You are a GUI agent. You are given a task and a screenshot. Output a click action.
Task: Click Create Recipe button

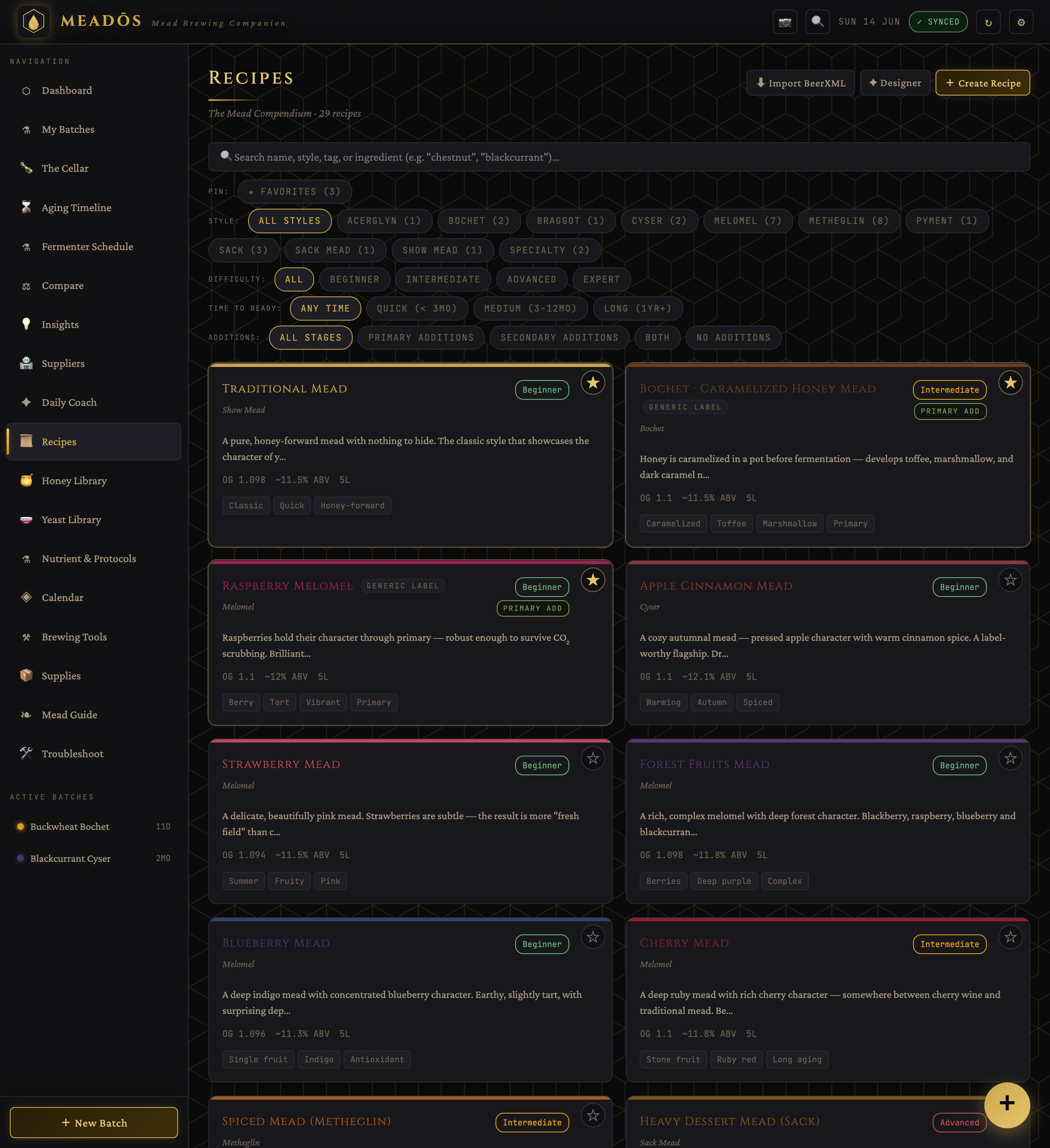coord(982,82)
